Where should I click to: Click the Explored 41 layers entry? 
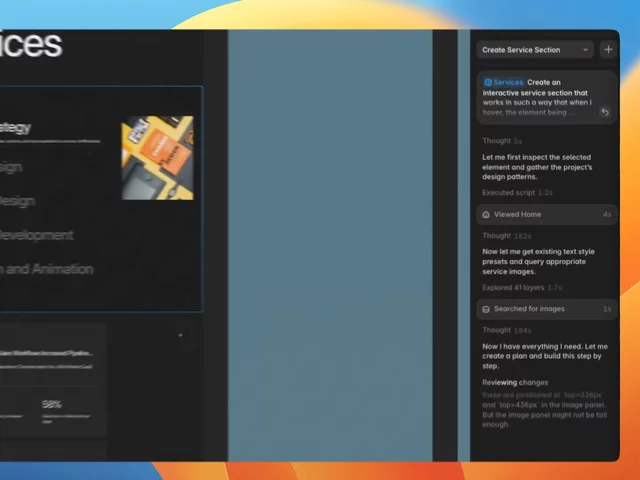point(522,288)
